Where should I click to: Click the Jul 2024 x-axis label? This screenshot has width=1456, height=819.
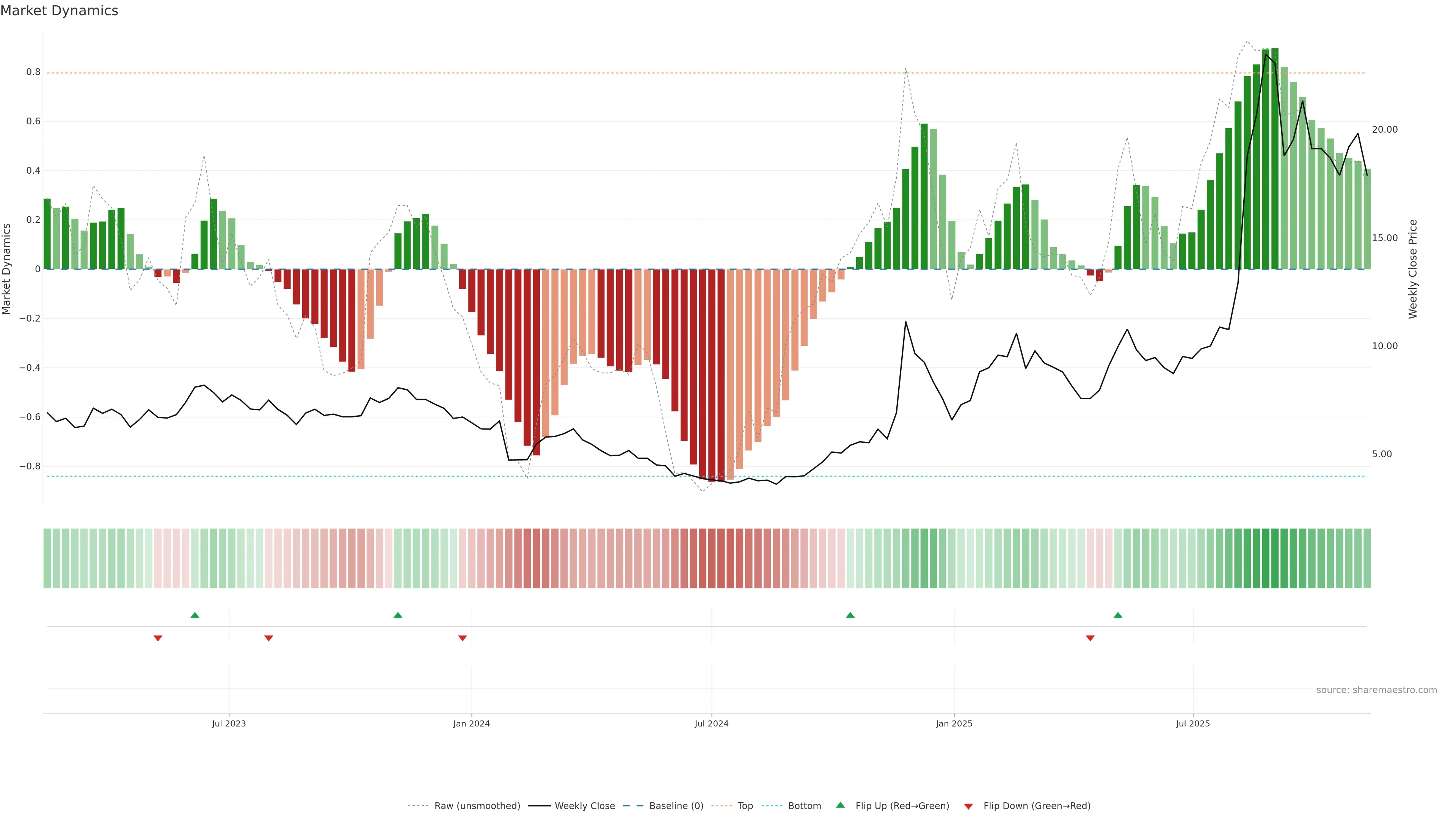click(711, 724)
